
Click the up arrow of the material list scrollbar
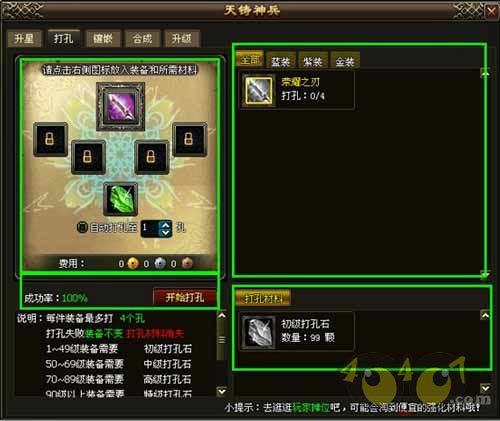point(485,315)
